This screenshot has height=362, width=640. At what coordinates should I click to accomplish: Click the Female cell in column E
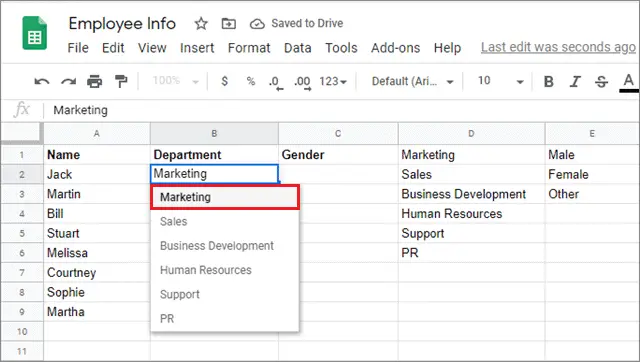592,174
